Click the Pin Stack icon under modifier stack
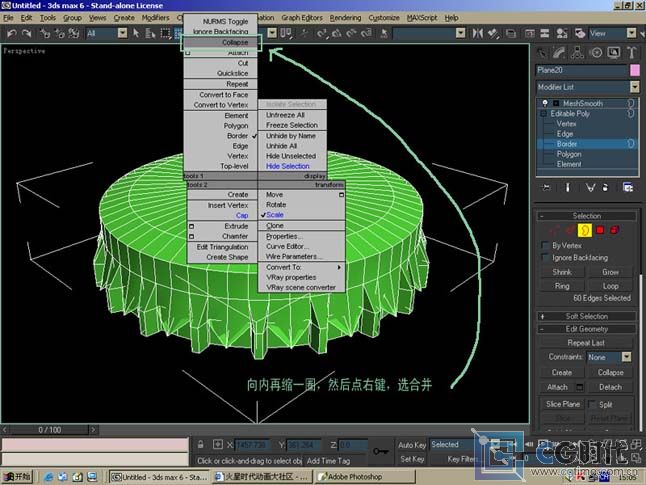The height and width of the screenshot is (485, 646). [x=546, y=188]
